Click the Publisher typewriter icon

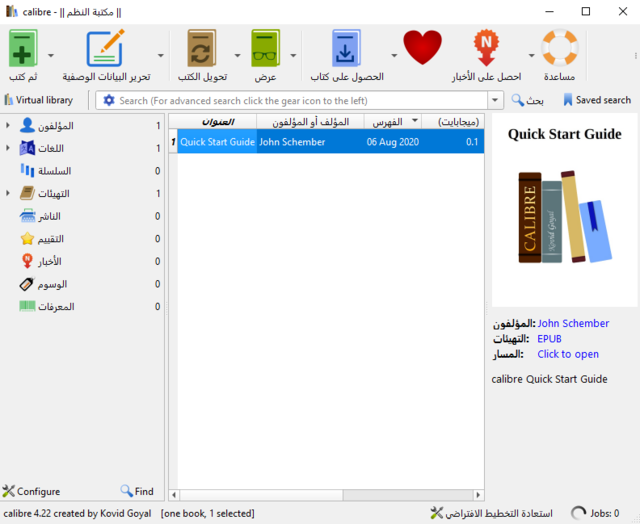coord(27,216)
